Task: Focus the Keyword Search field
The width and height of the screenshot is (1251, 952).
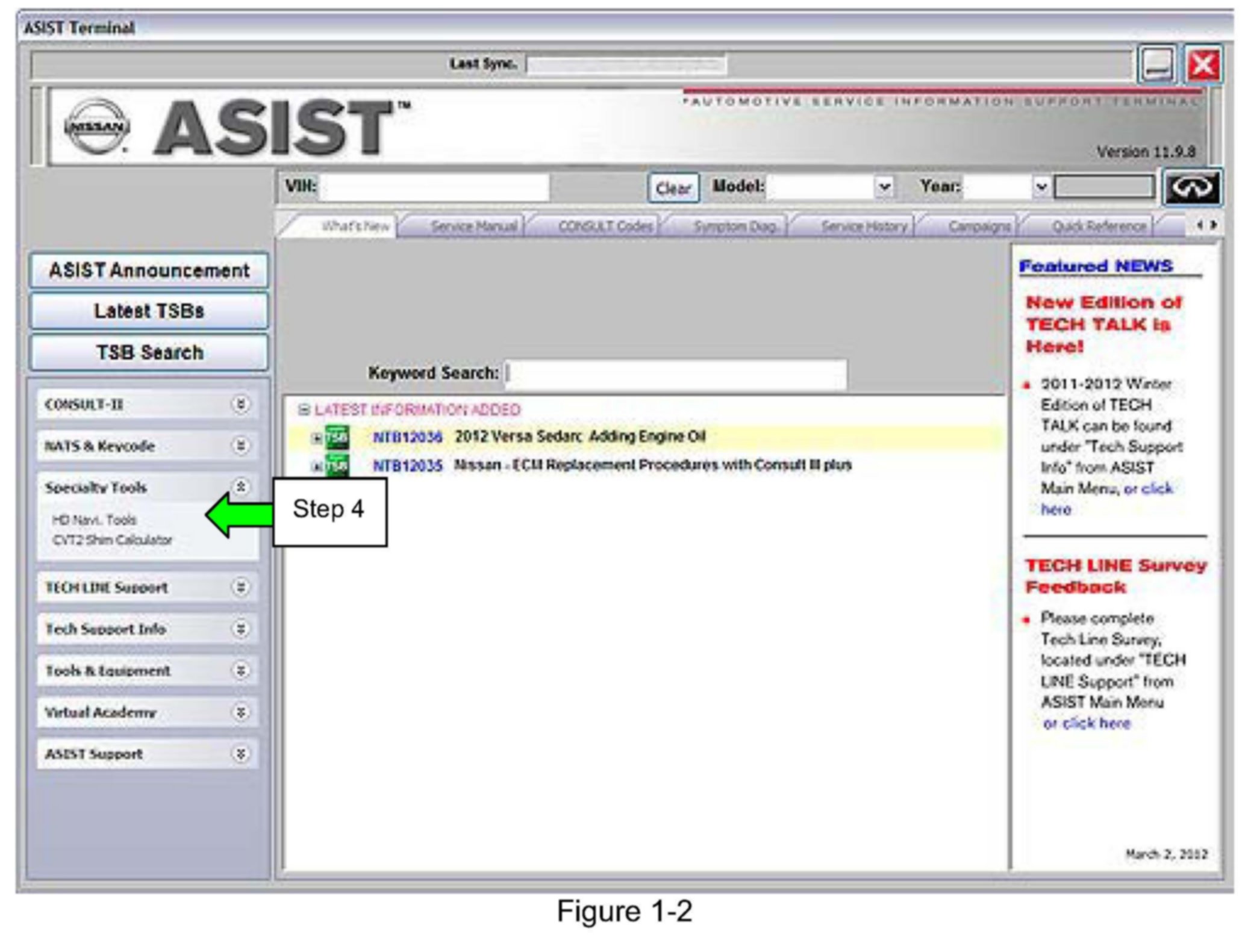Action: point(676,374)
